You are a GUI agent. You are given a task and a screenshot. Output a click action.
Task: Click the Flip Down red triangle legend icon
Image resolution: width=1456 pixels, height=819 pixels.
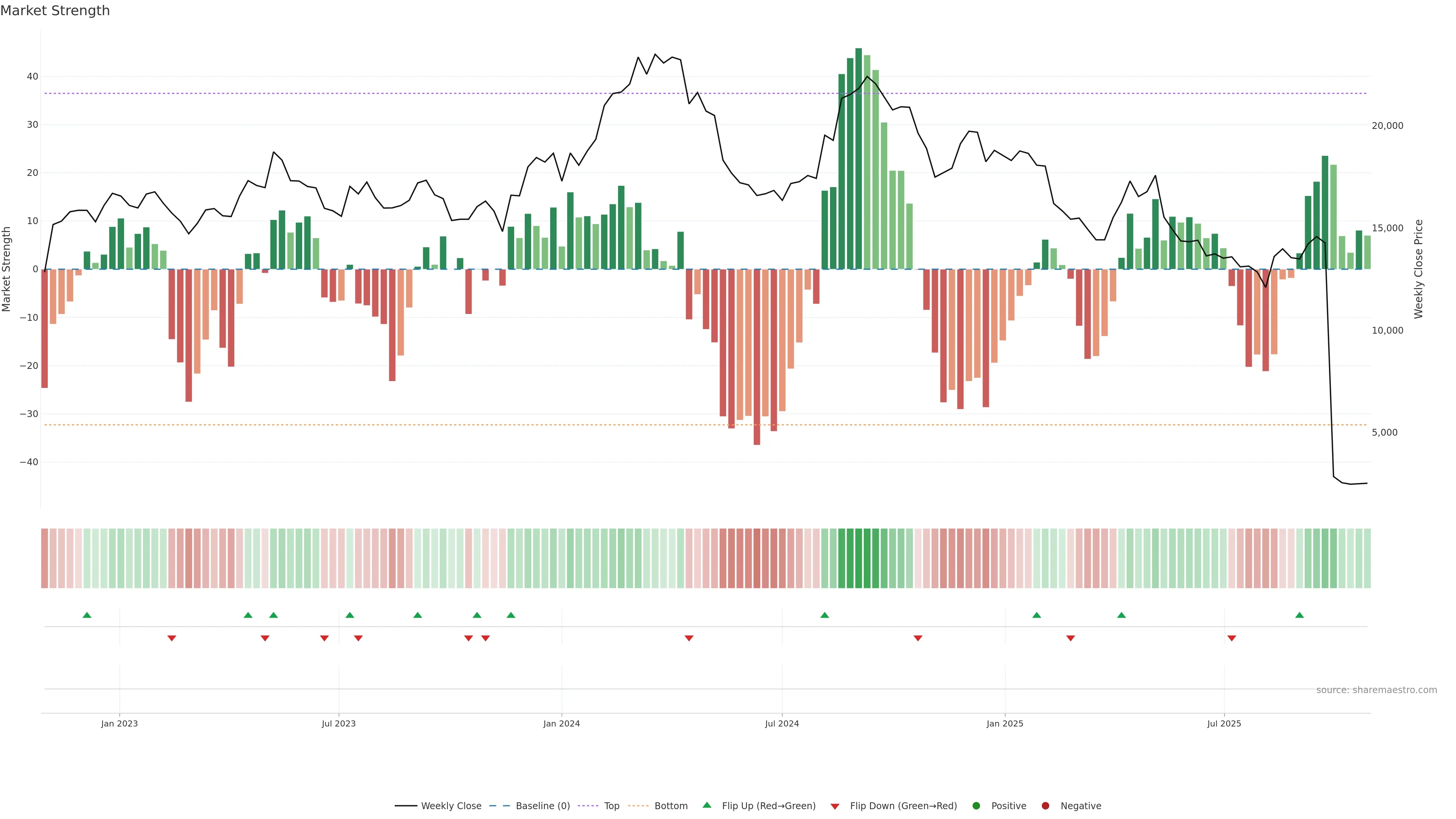coord(835,806)
